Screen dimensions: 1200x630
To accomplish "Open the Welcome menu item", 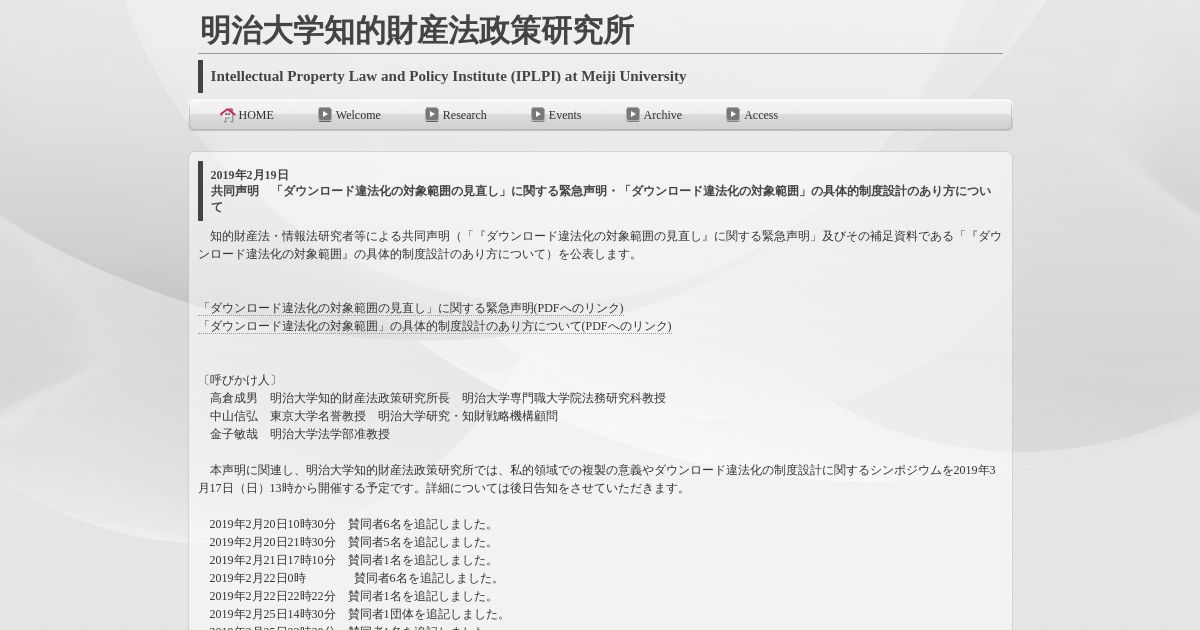I will (x=349, y=115).
